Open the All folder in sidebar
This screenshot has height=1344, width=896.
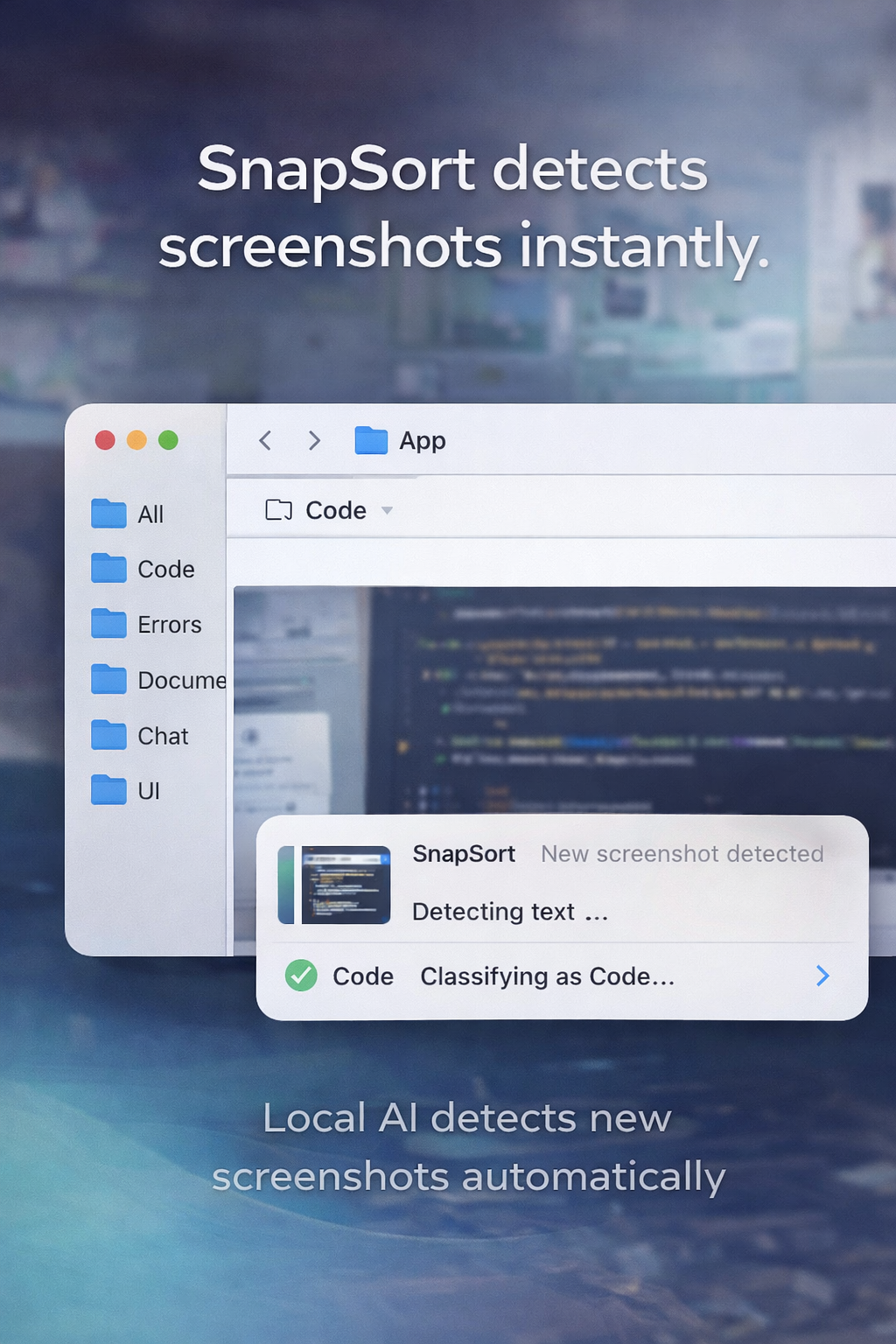coord(149,514)
